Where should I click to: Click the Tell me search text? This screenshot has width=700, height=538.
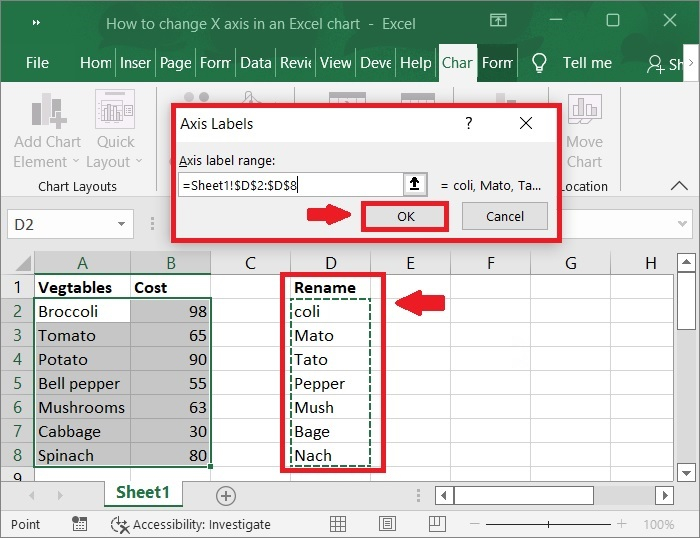(x=587, y=63)
